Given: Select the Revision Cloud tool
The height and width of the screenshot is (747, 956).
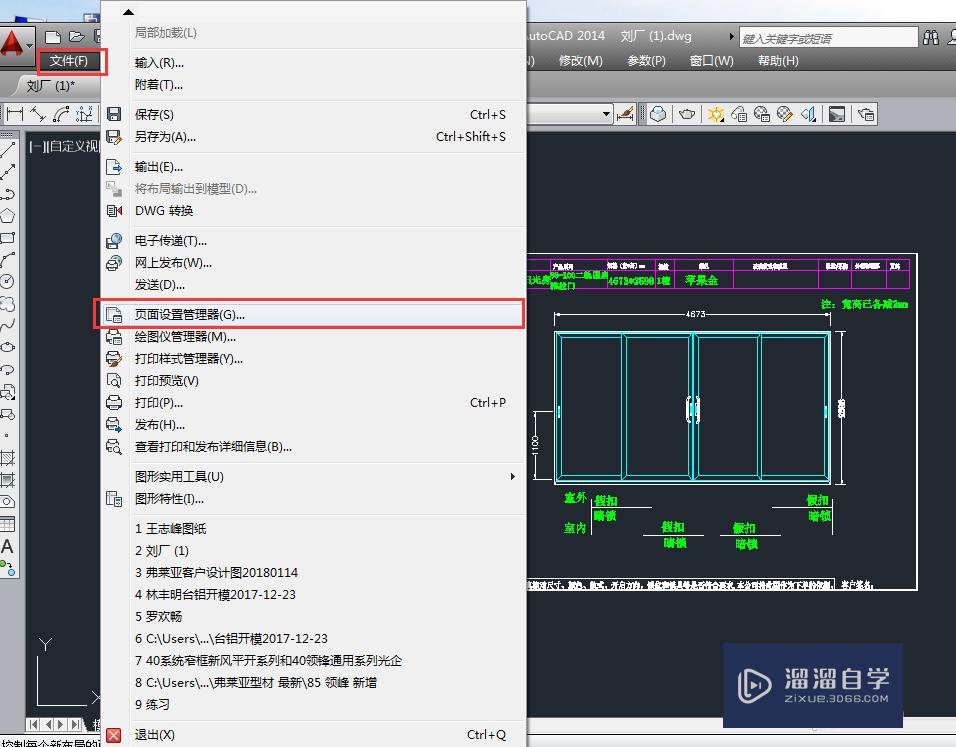Looking at the screenshot, I should pyautogui.click(x=8, y=304).
